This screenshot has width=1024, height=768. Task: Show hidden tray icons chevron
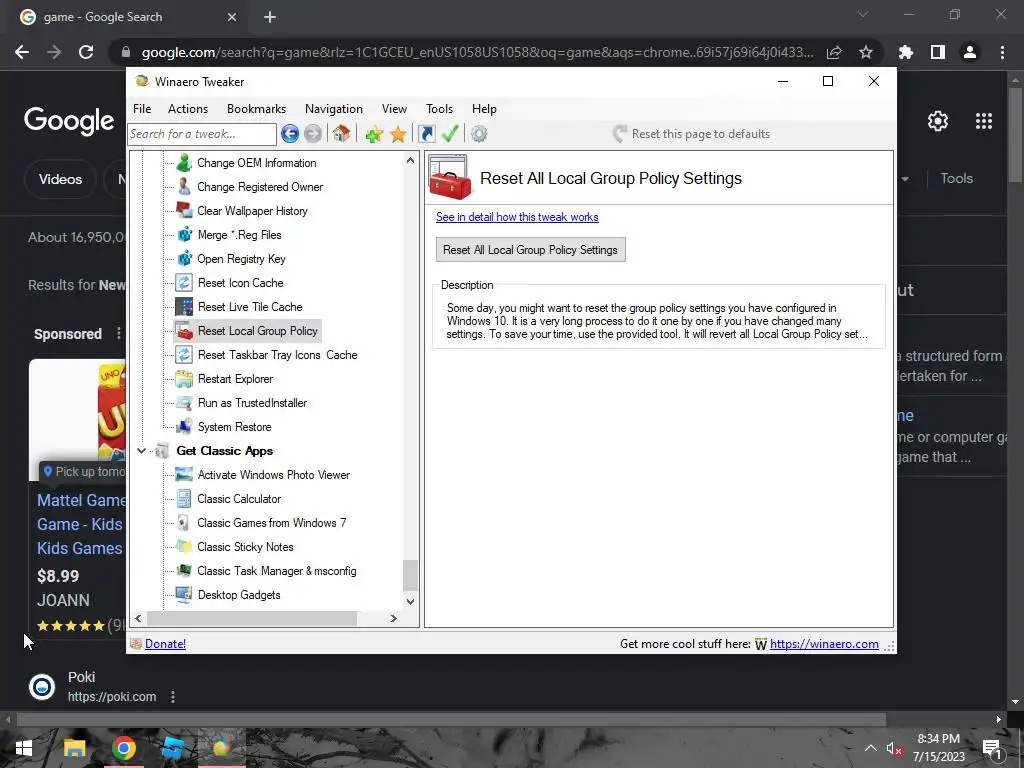(871, 748)
